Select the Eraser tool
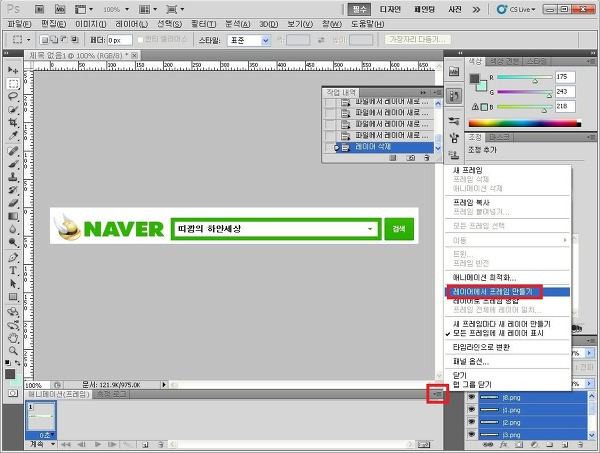 13,203
